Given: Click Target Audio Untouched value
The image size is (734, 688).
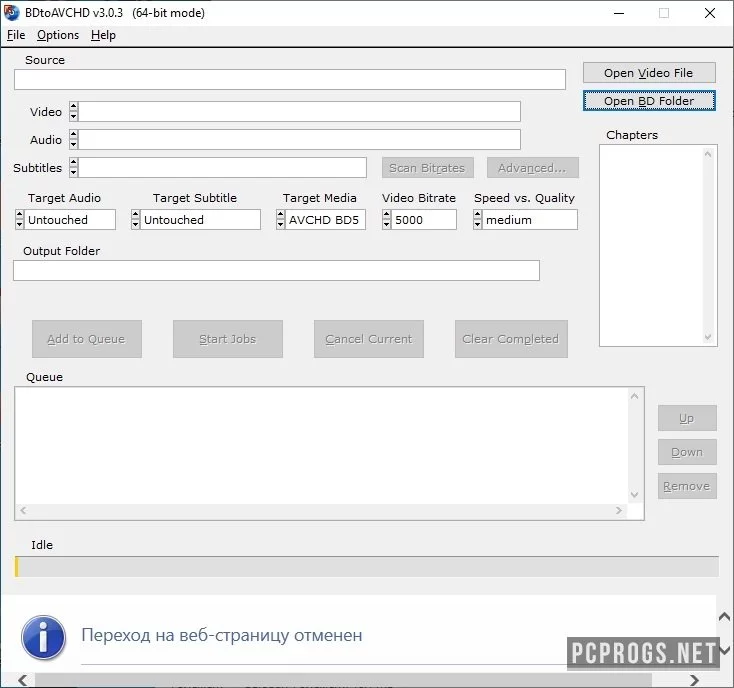Looking at the screenshot, I should click(69, 220).
